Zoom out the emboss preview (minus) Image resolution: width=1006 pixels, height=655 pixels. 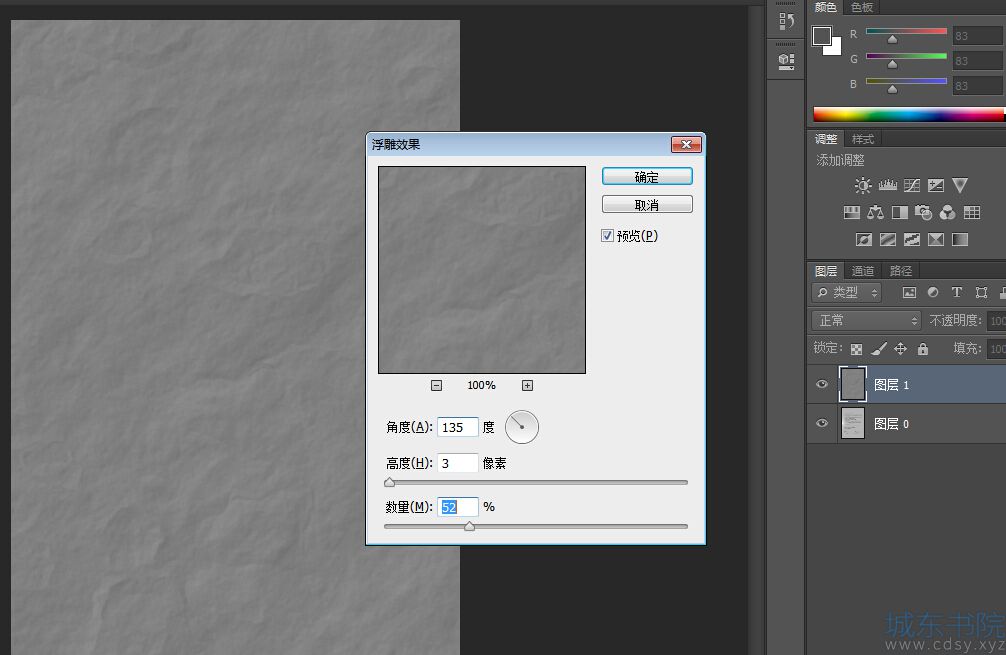(x=436, y=386)
